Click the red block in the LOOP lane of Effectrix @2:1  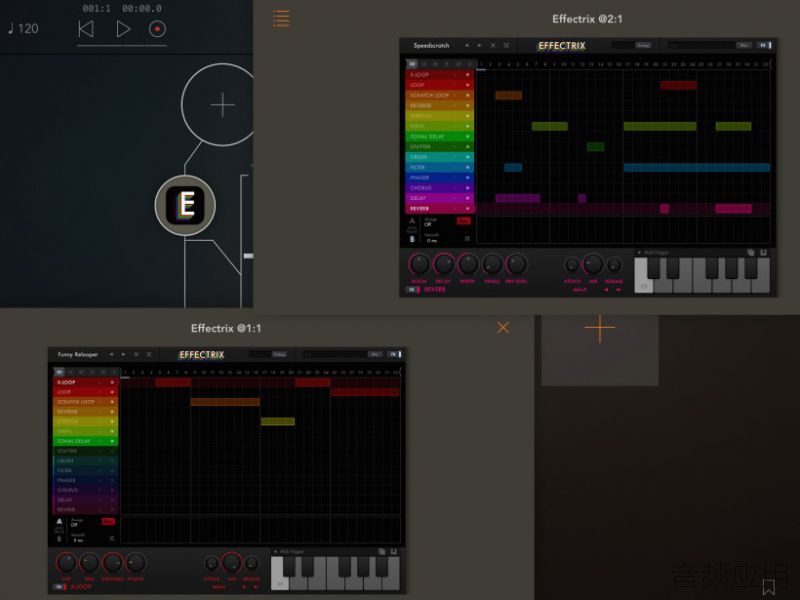click(x=678, y=85)
